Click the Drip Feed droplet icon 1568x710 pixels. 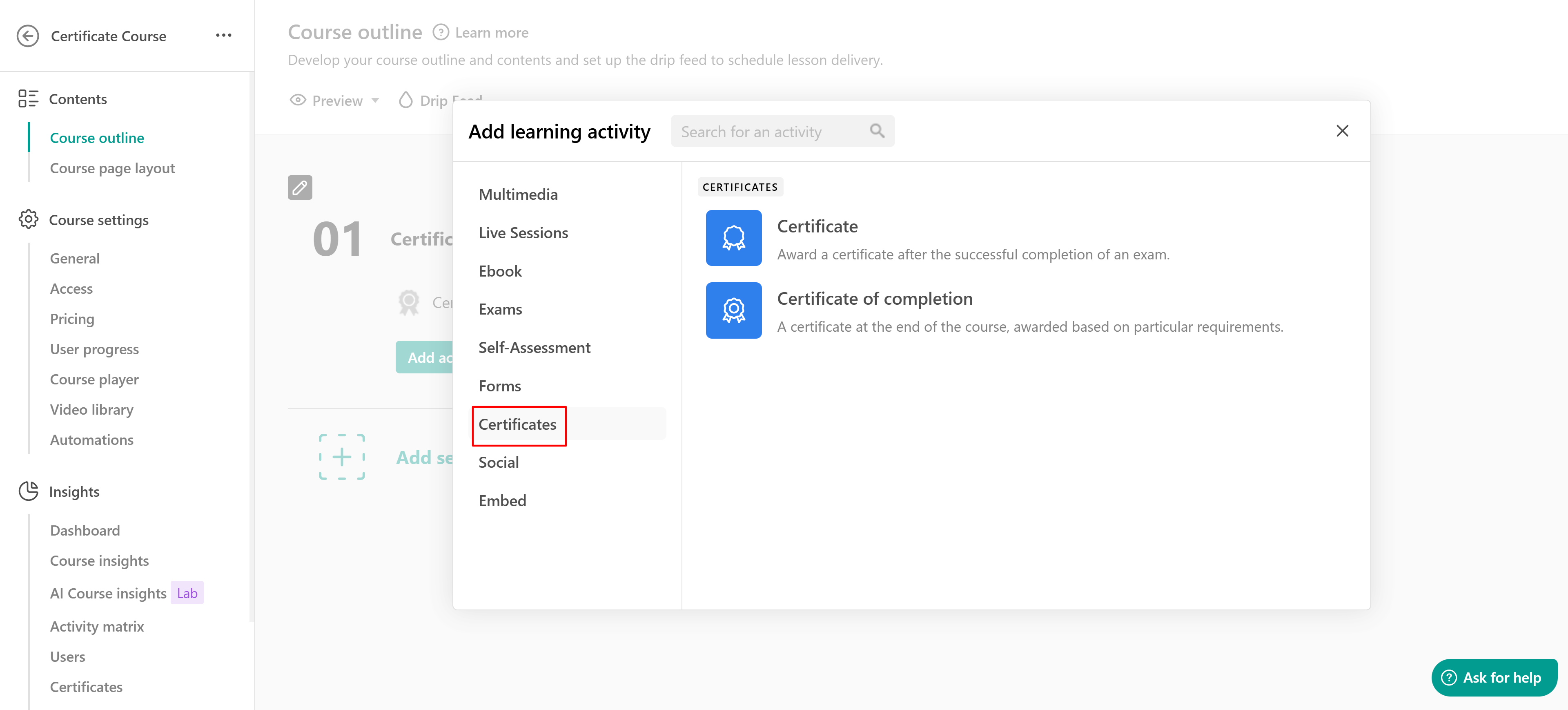click(405, 100)
